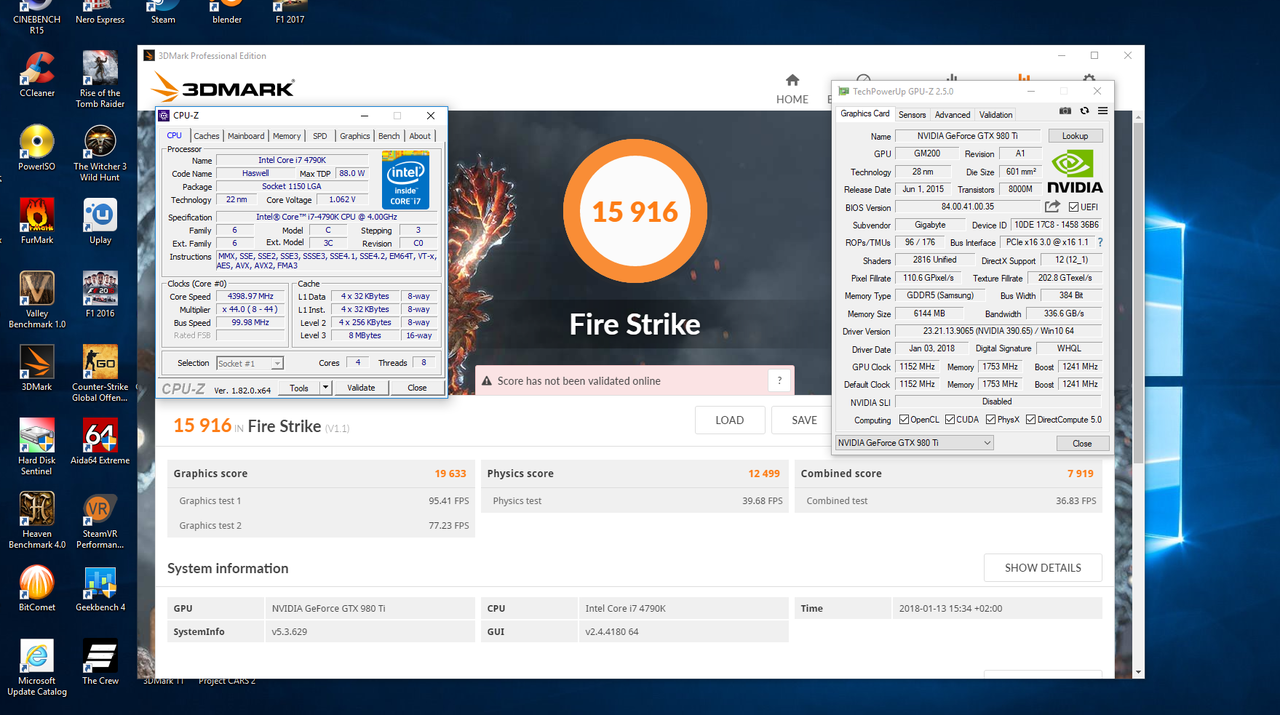Viewport: 1280px width, 715px height.
Task: Open Aida64 Extreme desktop icon
Action: (x=100, y=442)
